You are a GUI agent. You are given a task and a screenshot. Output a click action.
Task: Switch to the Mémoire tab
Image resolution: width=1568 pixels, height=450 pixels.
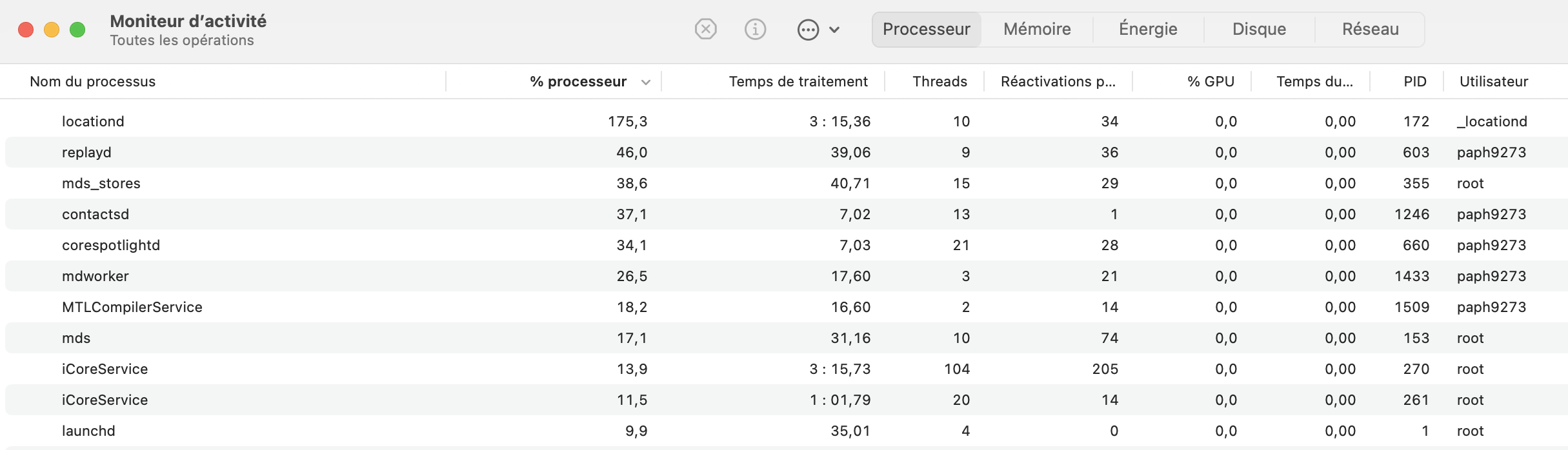click(1037, 29)
